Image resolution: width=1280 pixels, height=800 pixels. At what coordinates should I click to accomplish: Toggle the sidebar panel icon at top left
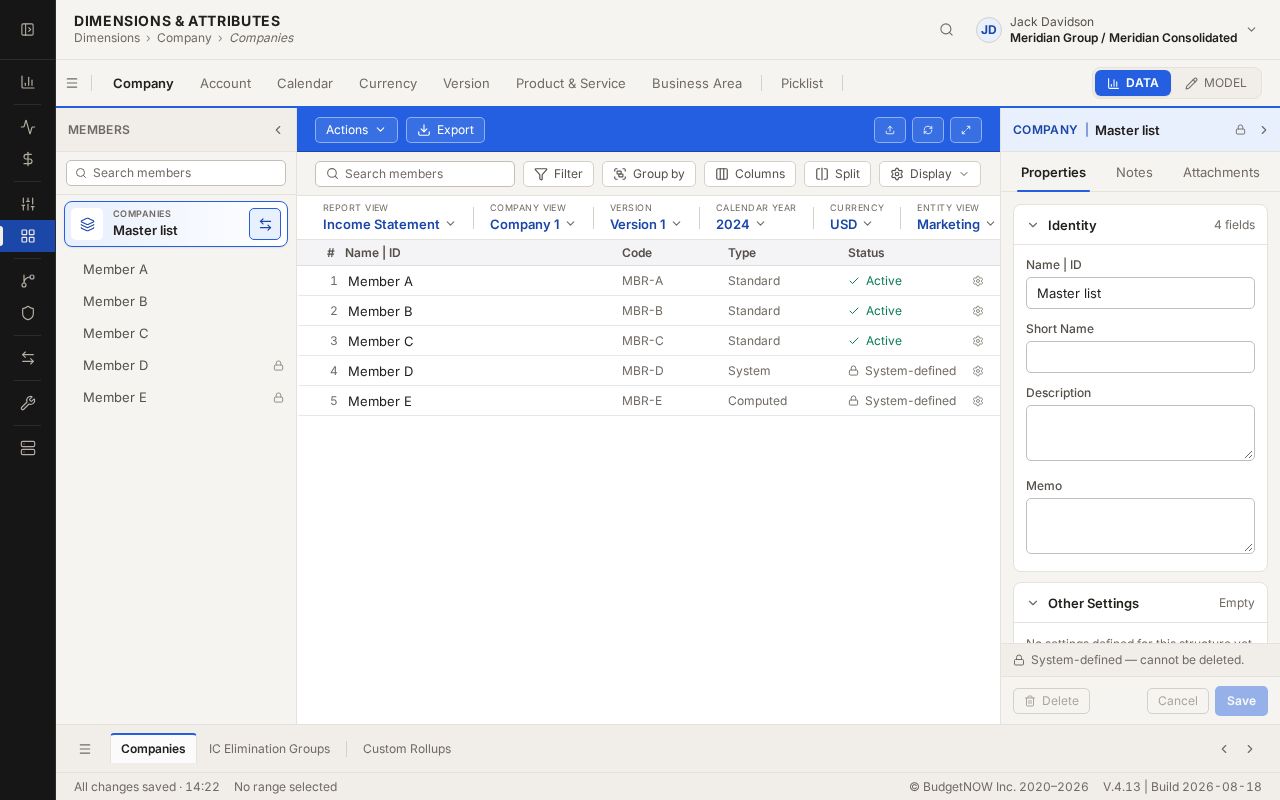[x=28, y=30]
